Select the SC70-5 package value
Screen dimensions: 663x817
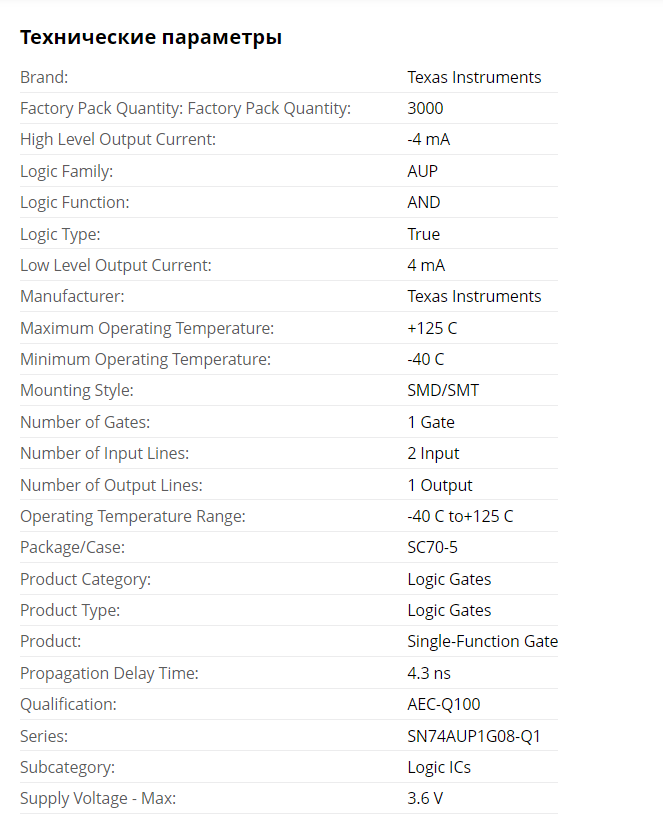[432, 547]
